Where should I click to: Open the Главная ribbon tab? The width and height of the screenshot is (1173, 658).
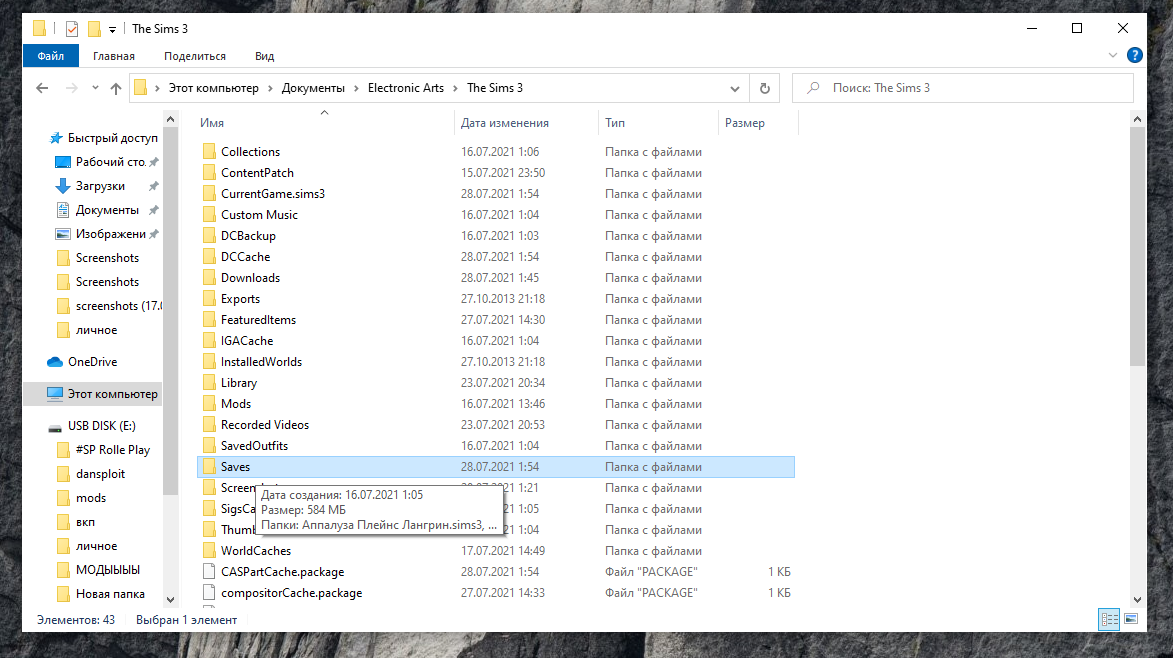pos(114,56)
